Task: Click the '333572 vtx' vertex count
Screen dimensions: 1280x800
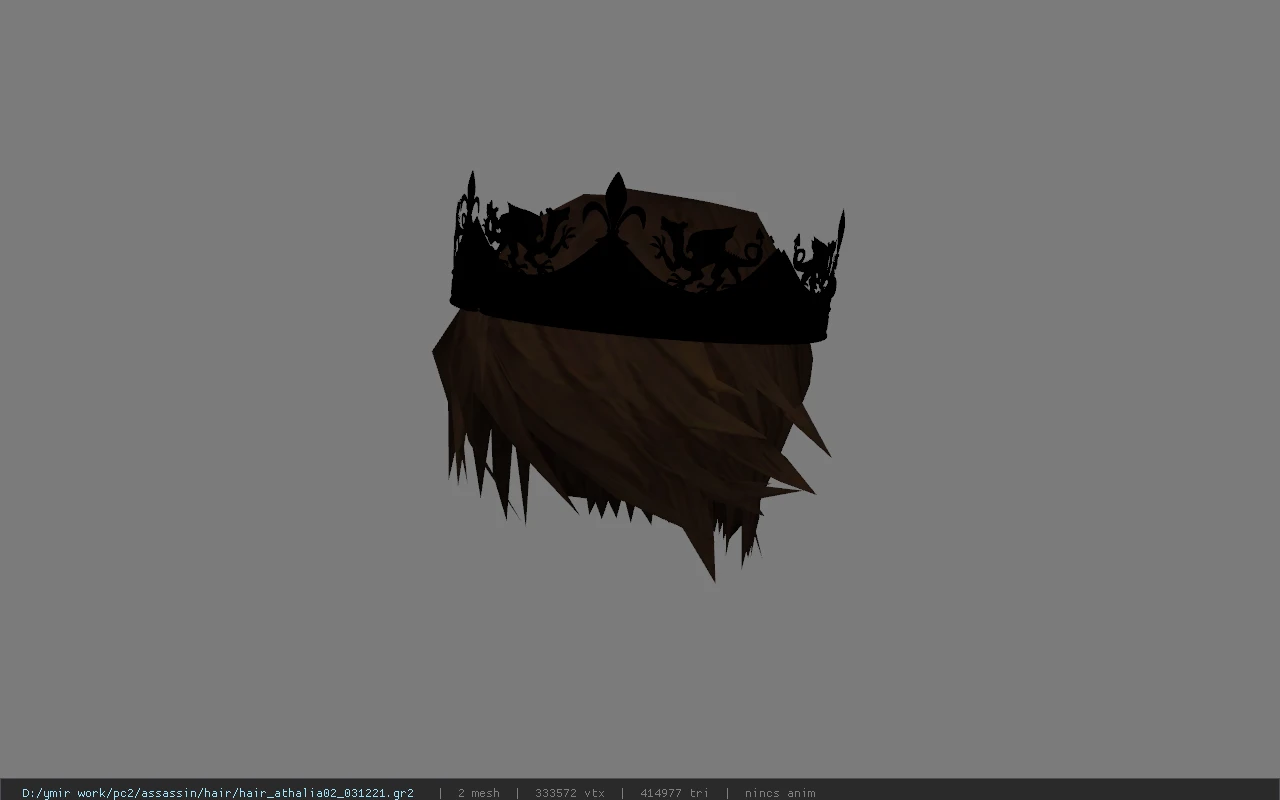Action: pyautogui.click(x=570, y=793)
